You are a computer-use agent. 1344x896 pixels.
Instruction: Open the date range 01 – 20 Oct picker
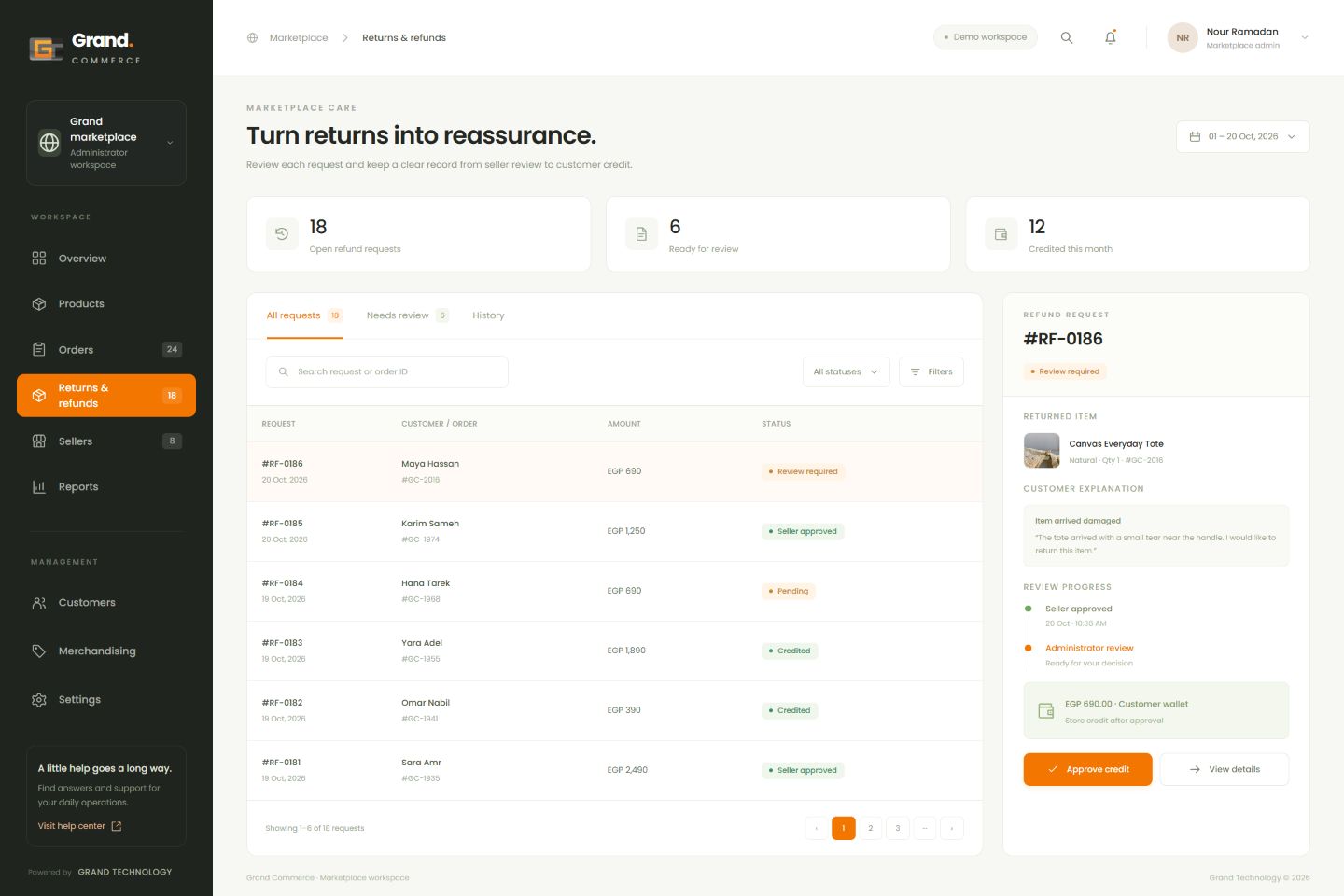[1243, 136]
